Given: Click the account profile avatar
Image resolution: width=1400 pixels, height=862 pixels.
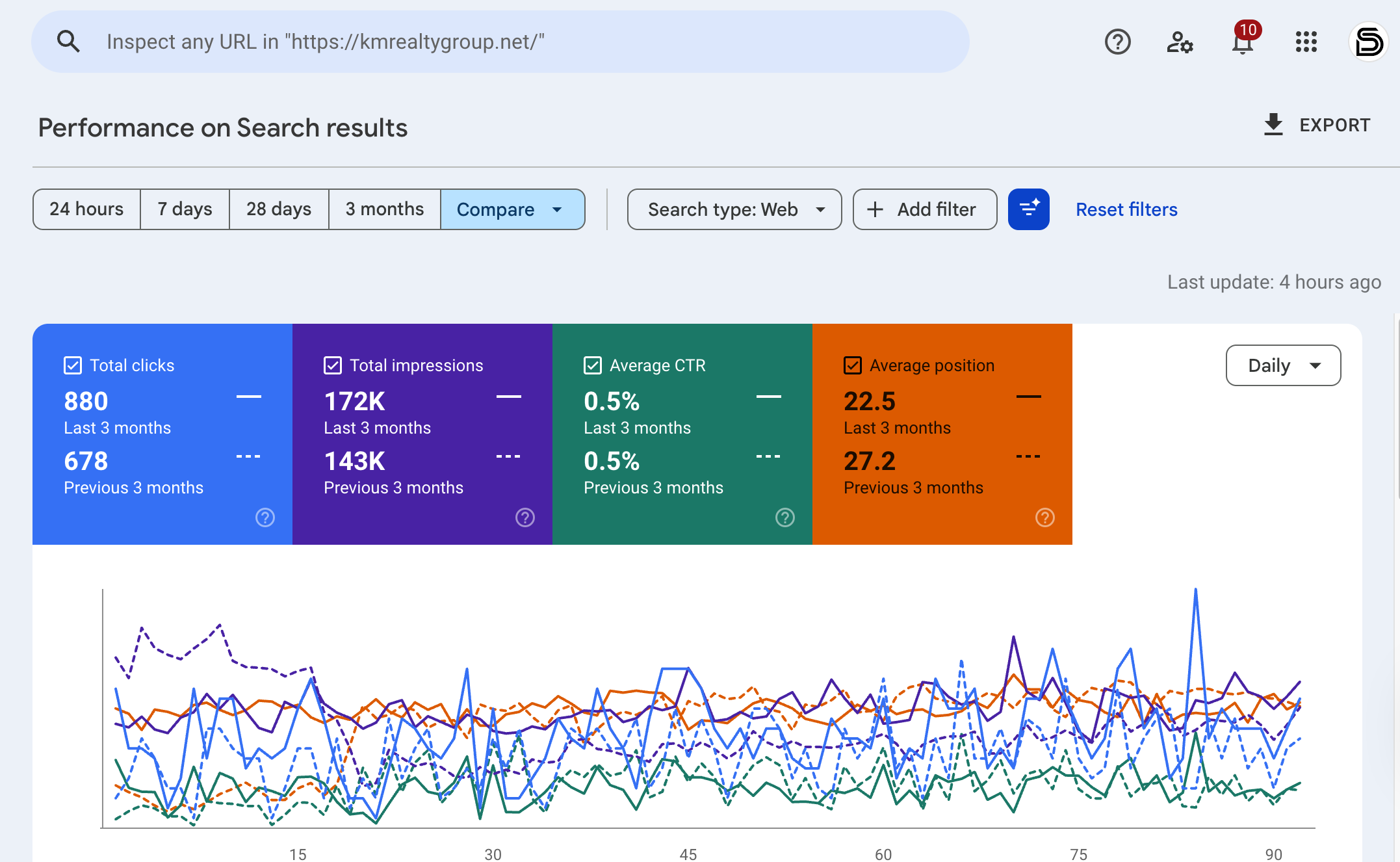Looking at the screenshot, I should tap(1368, 42).
